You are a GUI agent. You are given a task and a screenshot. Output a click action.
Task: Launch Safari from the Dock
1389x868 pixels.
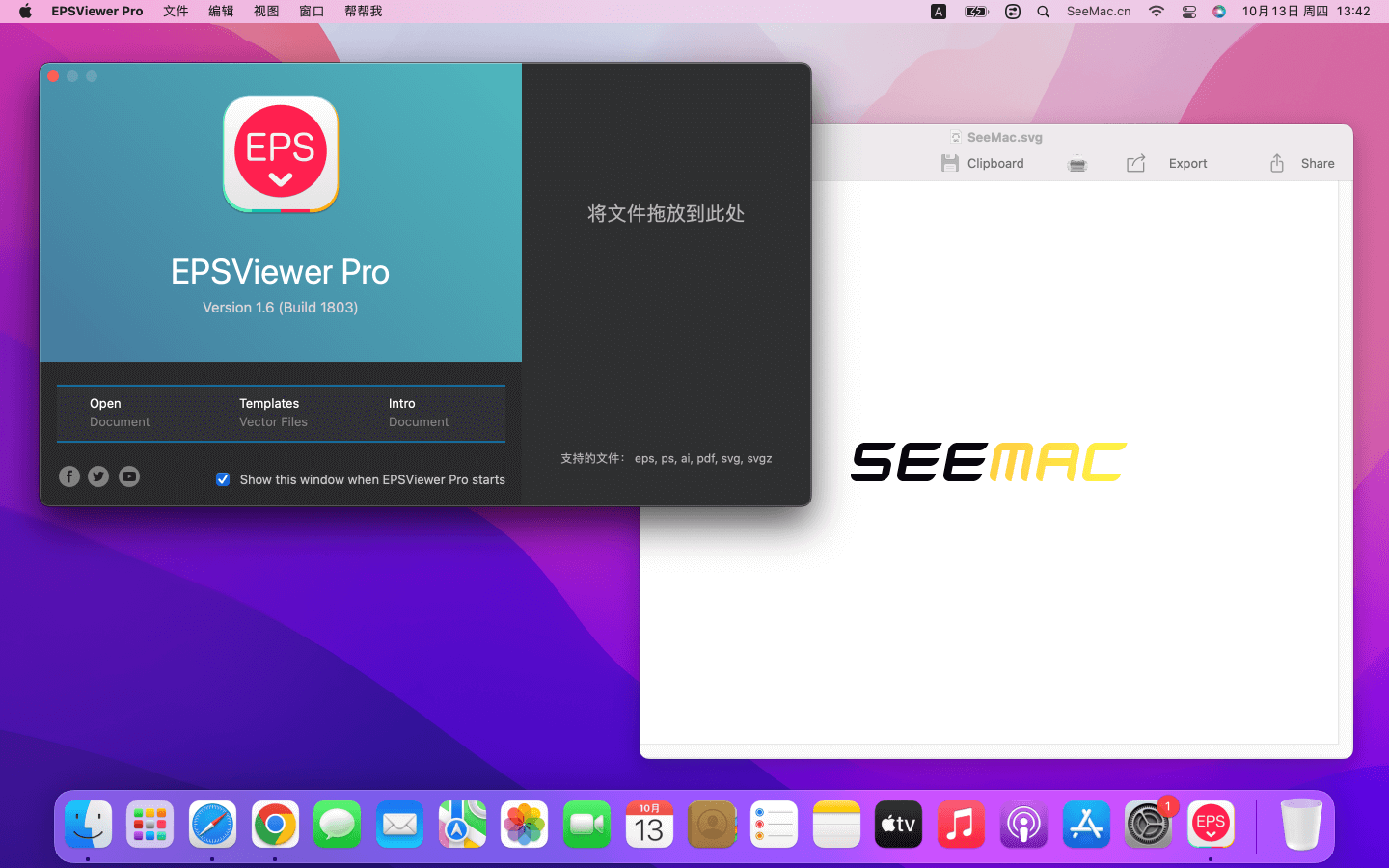pyautogui.click(x=212, y=825)
